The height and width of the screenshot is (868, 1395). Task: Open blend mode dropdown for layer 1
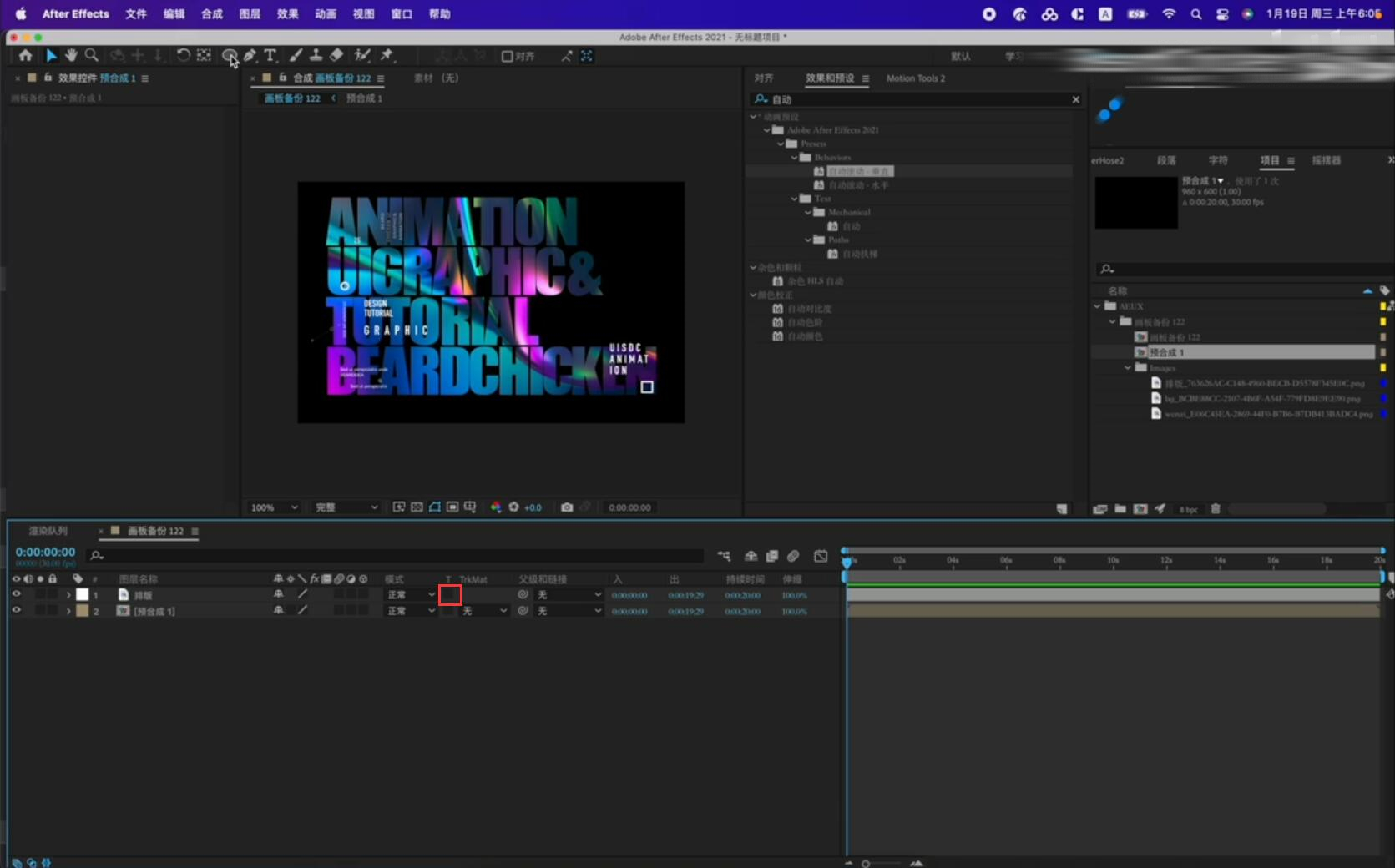(411, 594)
